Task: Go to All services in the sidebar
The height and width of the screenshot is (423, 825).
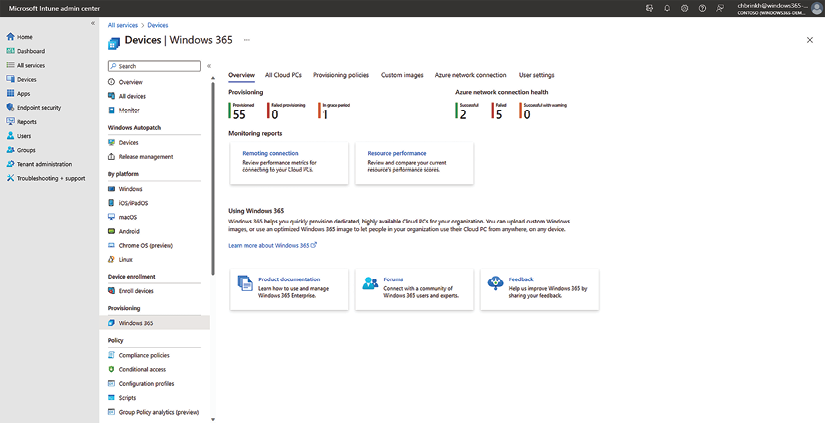Action: 25,65
